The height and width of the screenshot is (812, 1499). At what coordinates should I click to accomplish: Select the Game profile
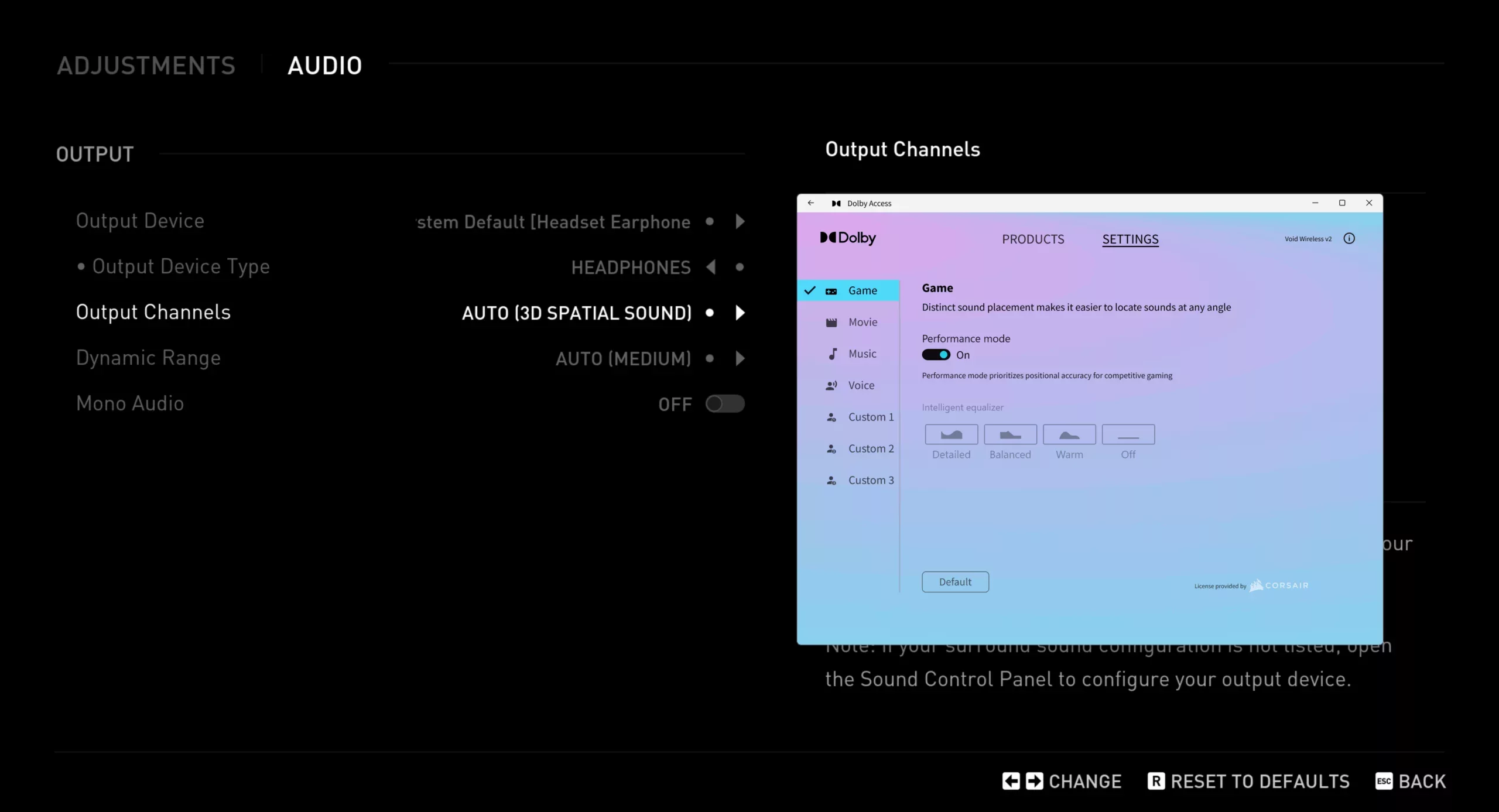(x=848, y=290)
